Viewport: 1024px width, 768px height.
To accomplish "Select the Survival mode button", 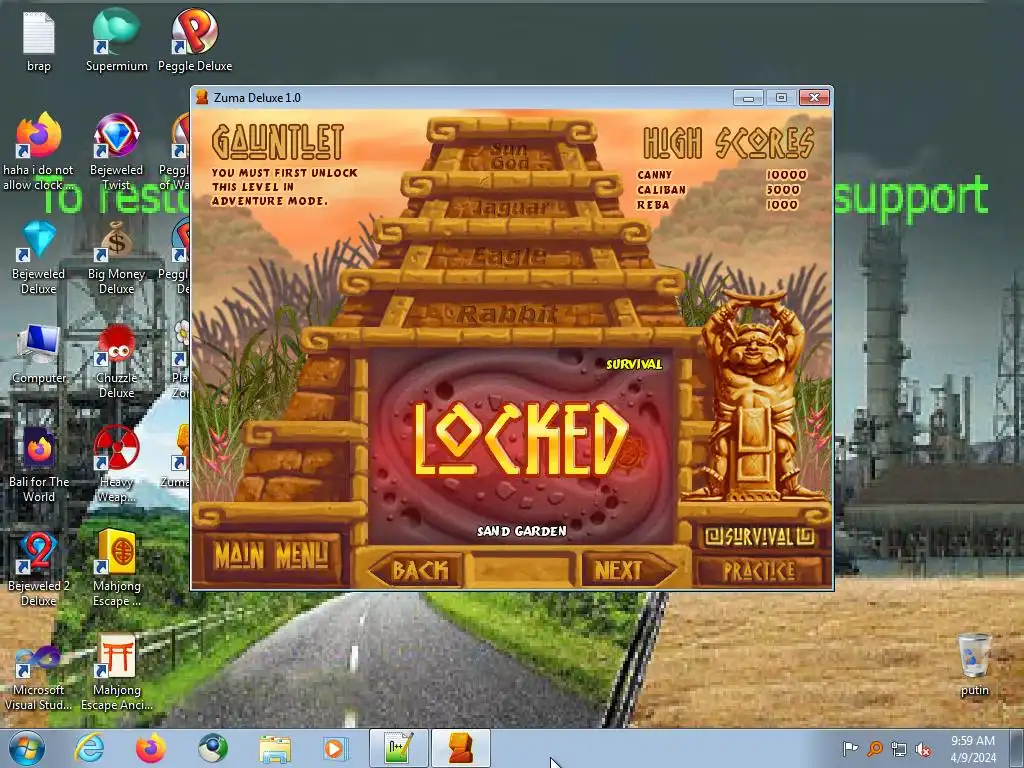I will 760,537.
